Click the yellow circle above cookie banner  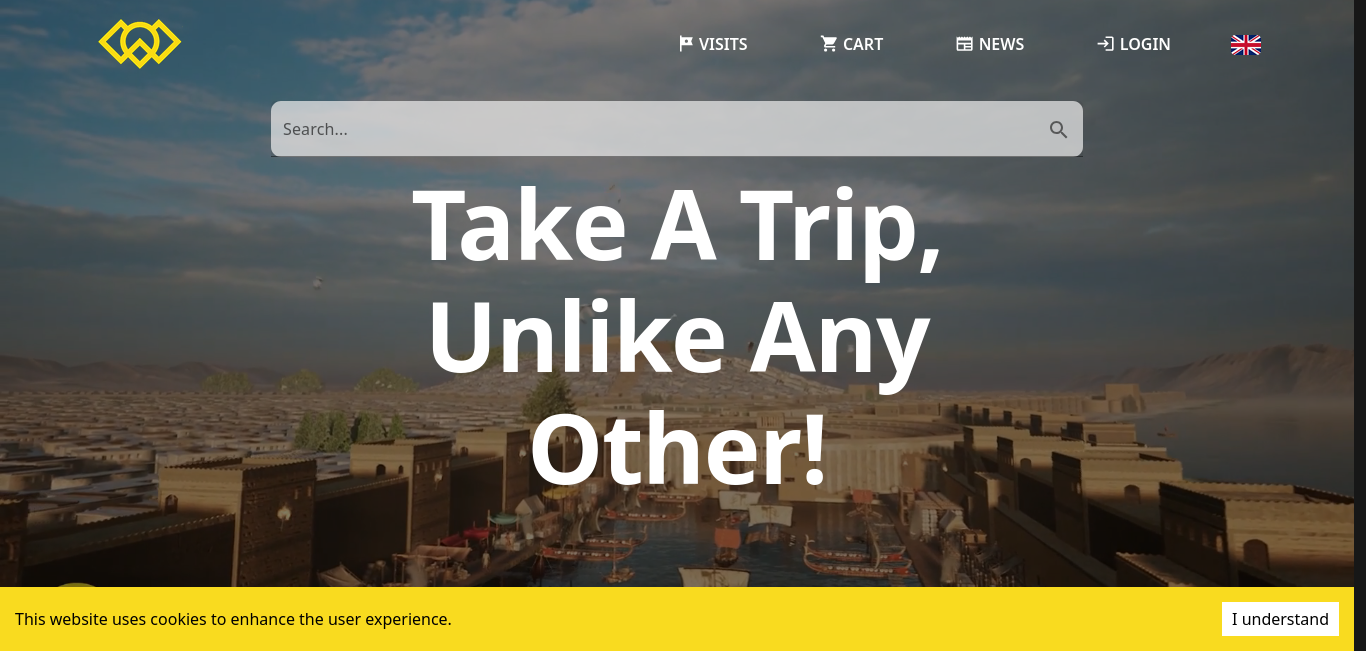tap(75, 585)
